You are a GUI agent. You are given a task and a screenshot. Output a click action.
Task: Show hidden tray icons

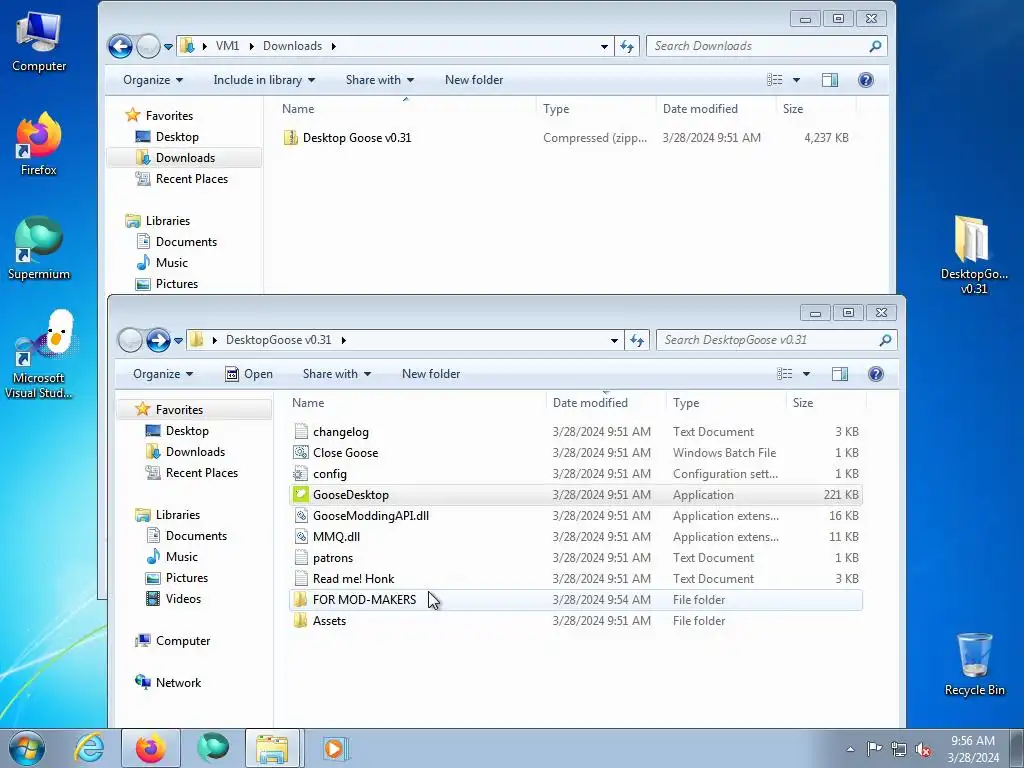point(850,749)
